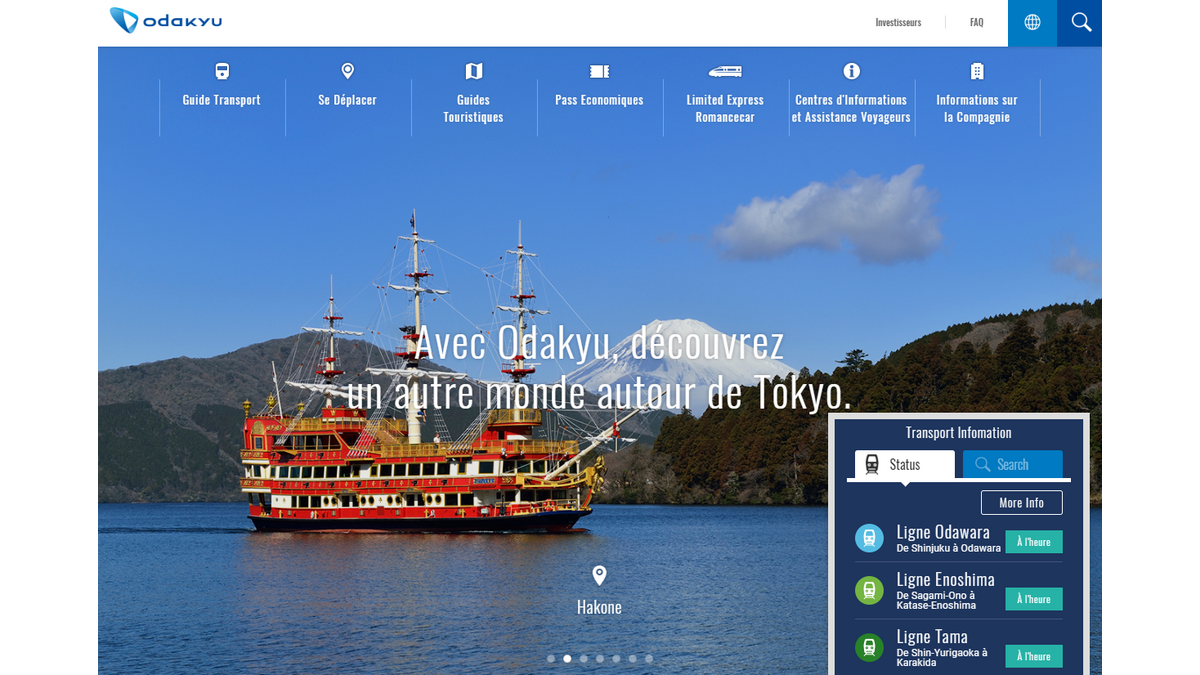Click the Se Déplacer map pin icon

347,71
